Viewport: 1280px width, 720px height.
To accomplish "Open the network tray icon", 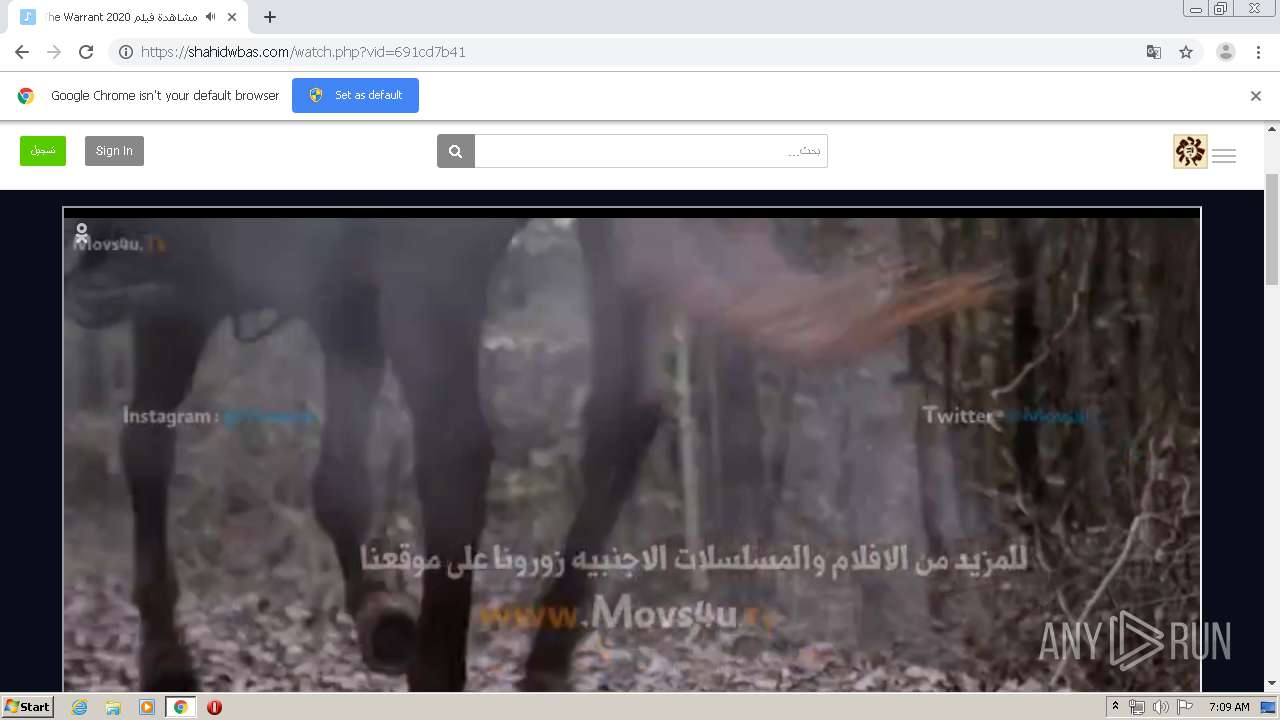I will pos(1137,707).
